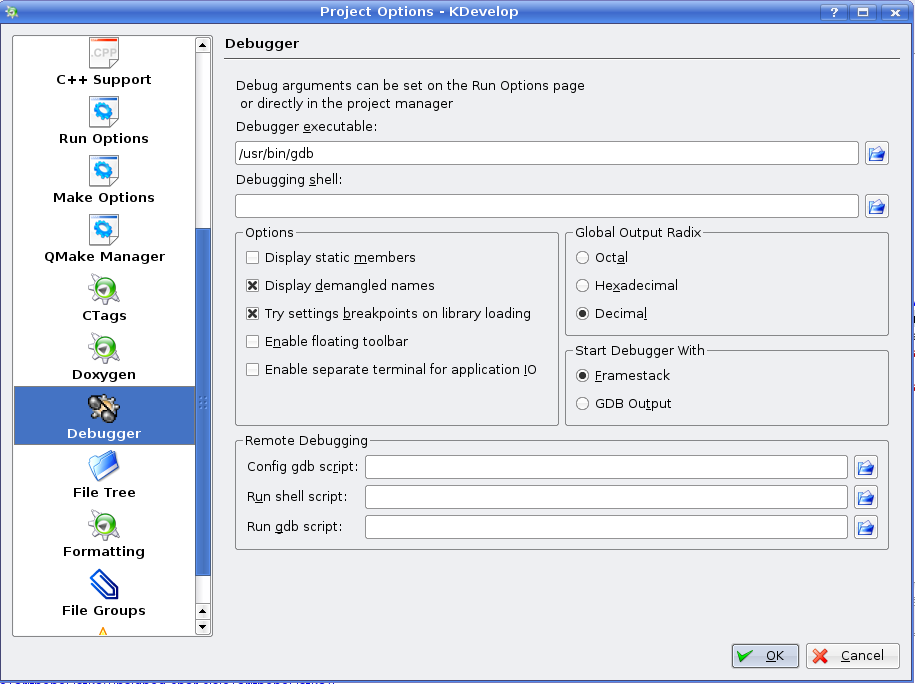
Task: Browse for the Config gdb script
Action: [x=866, y=467]
